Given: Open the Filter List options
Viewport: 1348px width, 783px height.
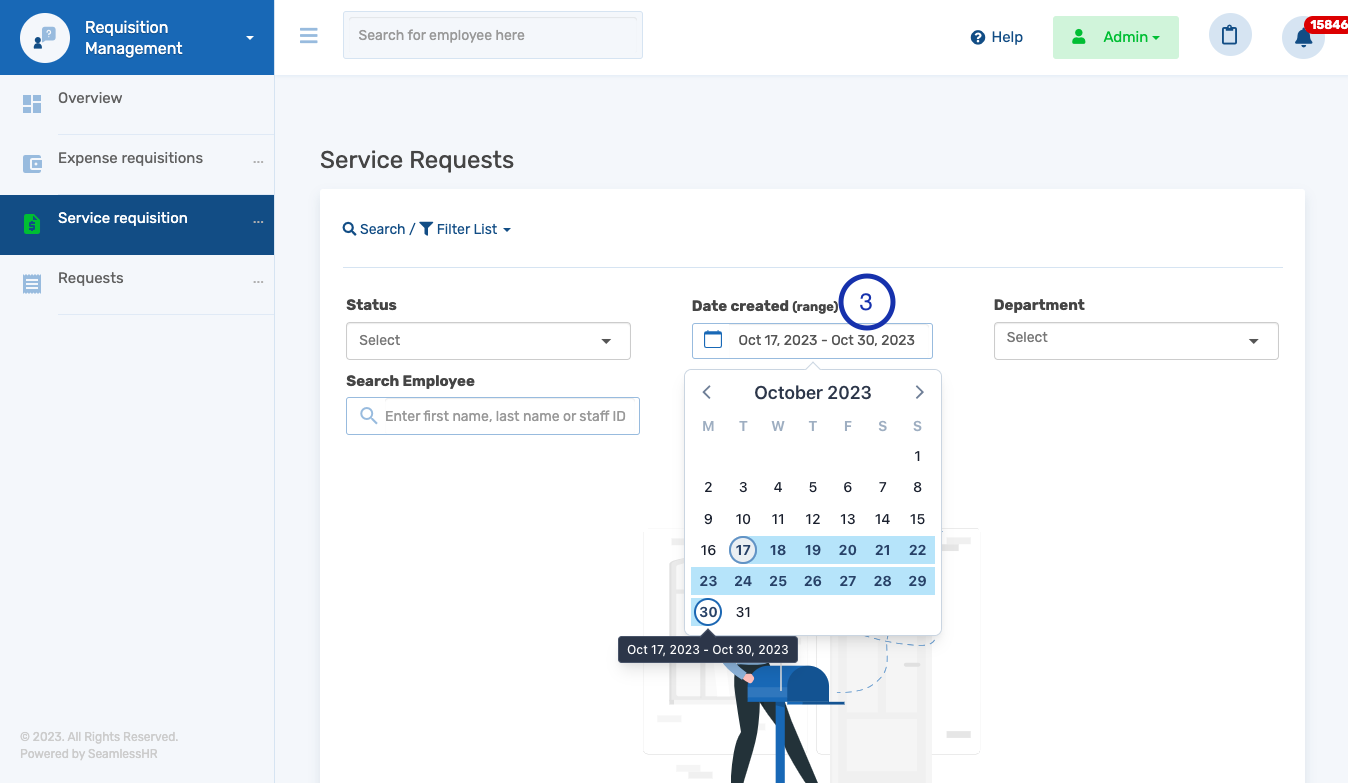Looking at the screenshot, I should [465, 228].
